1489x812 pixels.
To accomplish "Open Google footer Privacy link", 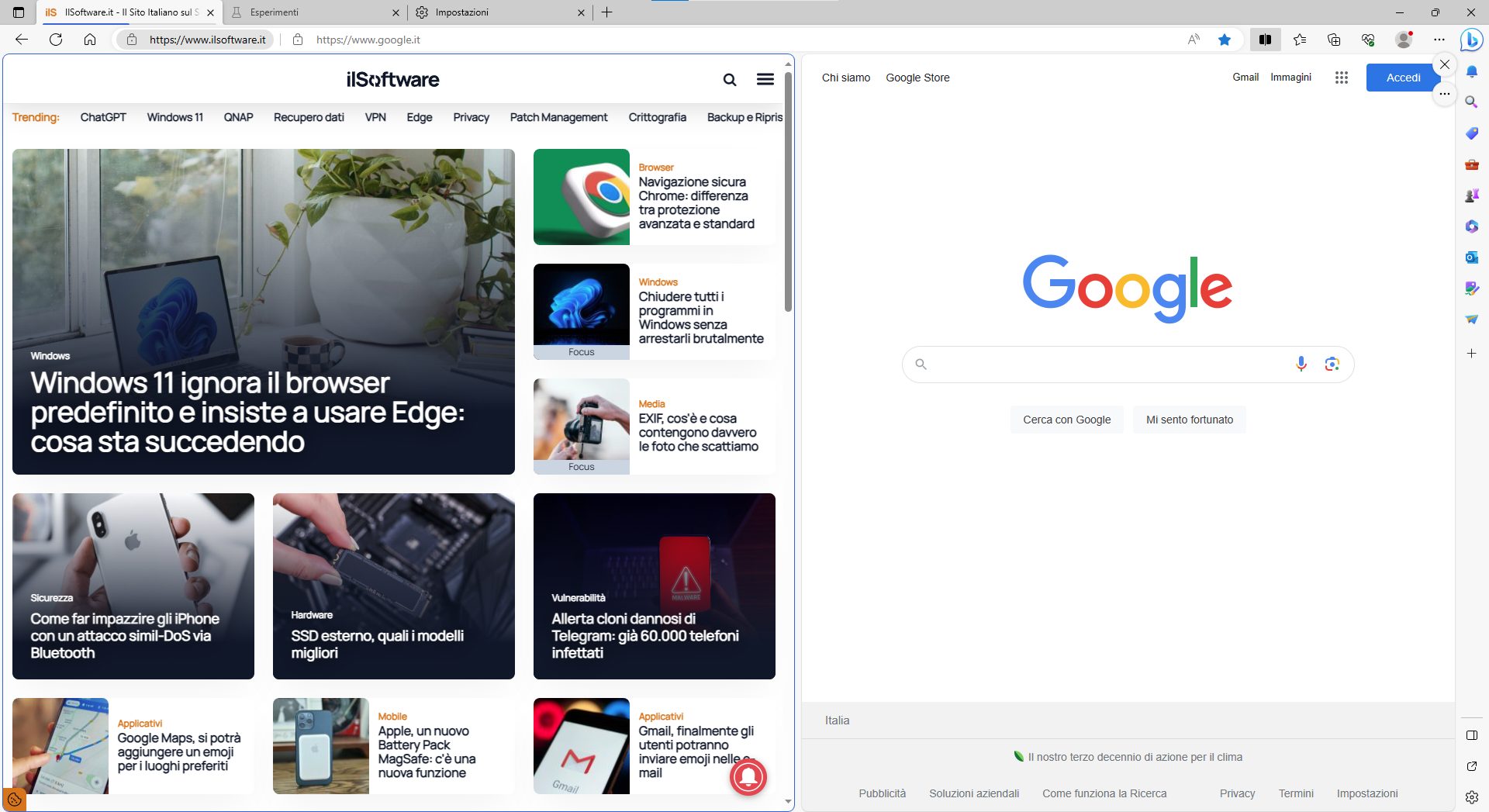I will (1237, 793).
